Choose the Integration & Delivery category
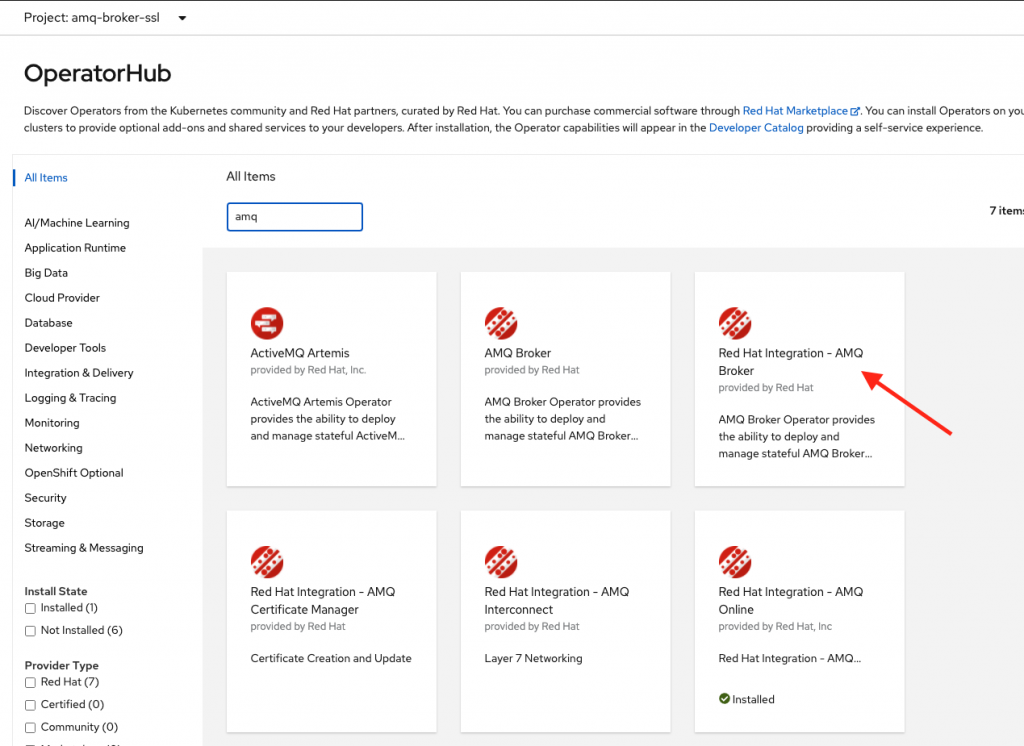The image size is (1024, 746). point(79,373)
